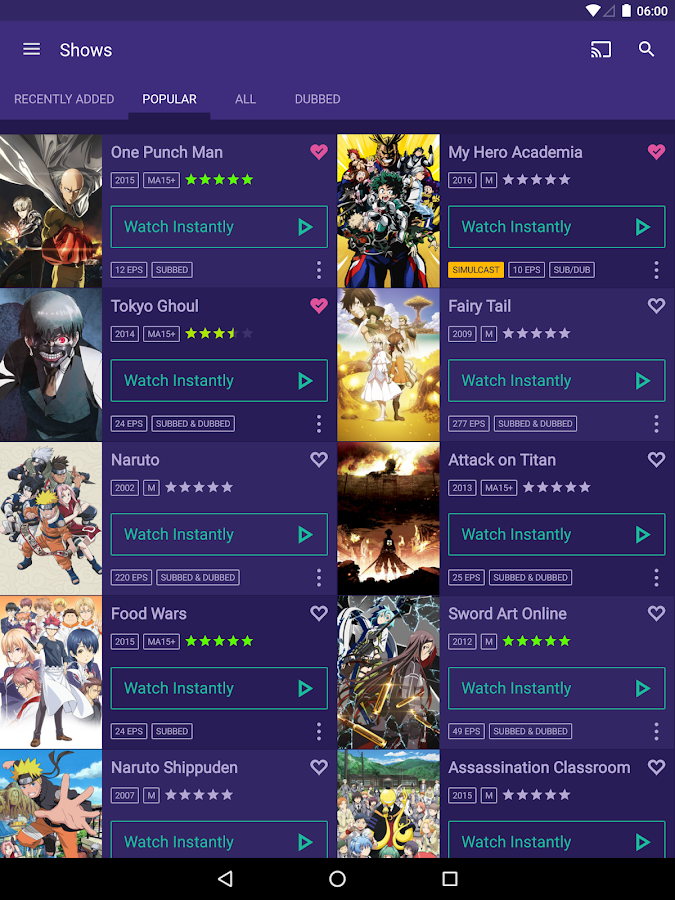Tap the Cast screen icon
Screen dimensions: 675x900
pos(601,49)
